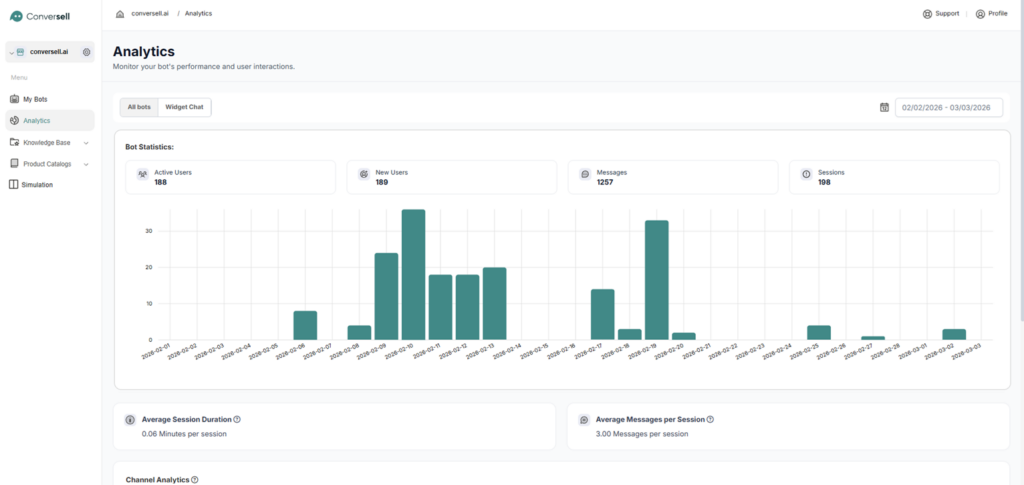Click the Conversell logo icon
The image size is (1024, 485).
click(x=15, y=16)
